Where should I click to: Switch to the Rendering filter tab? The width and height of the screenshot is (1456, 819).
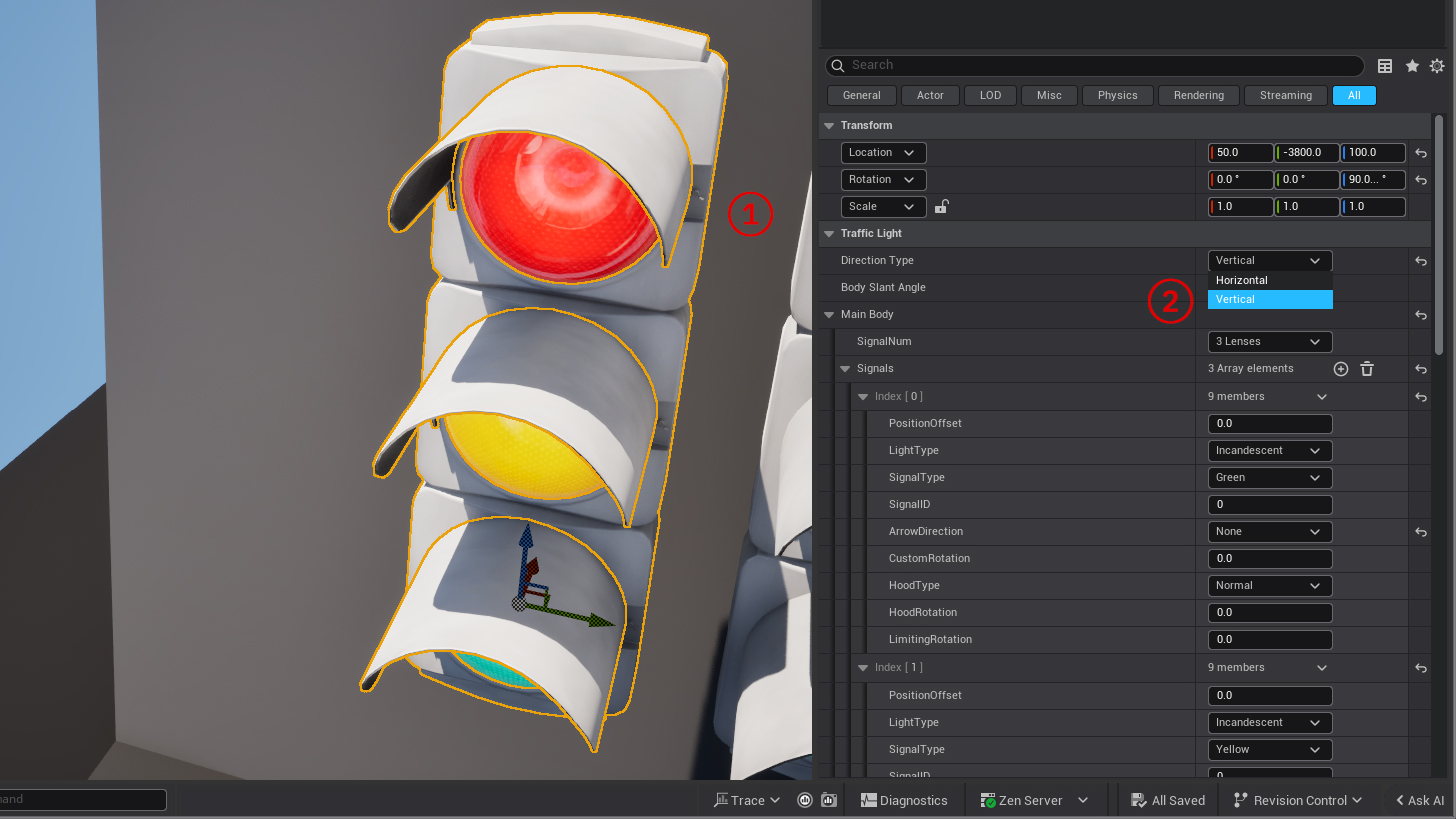1198,96
